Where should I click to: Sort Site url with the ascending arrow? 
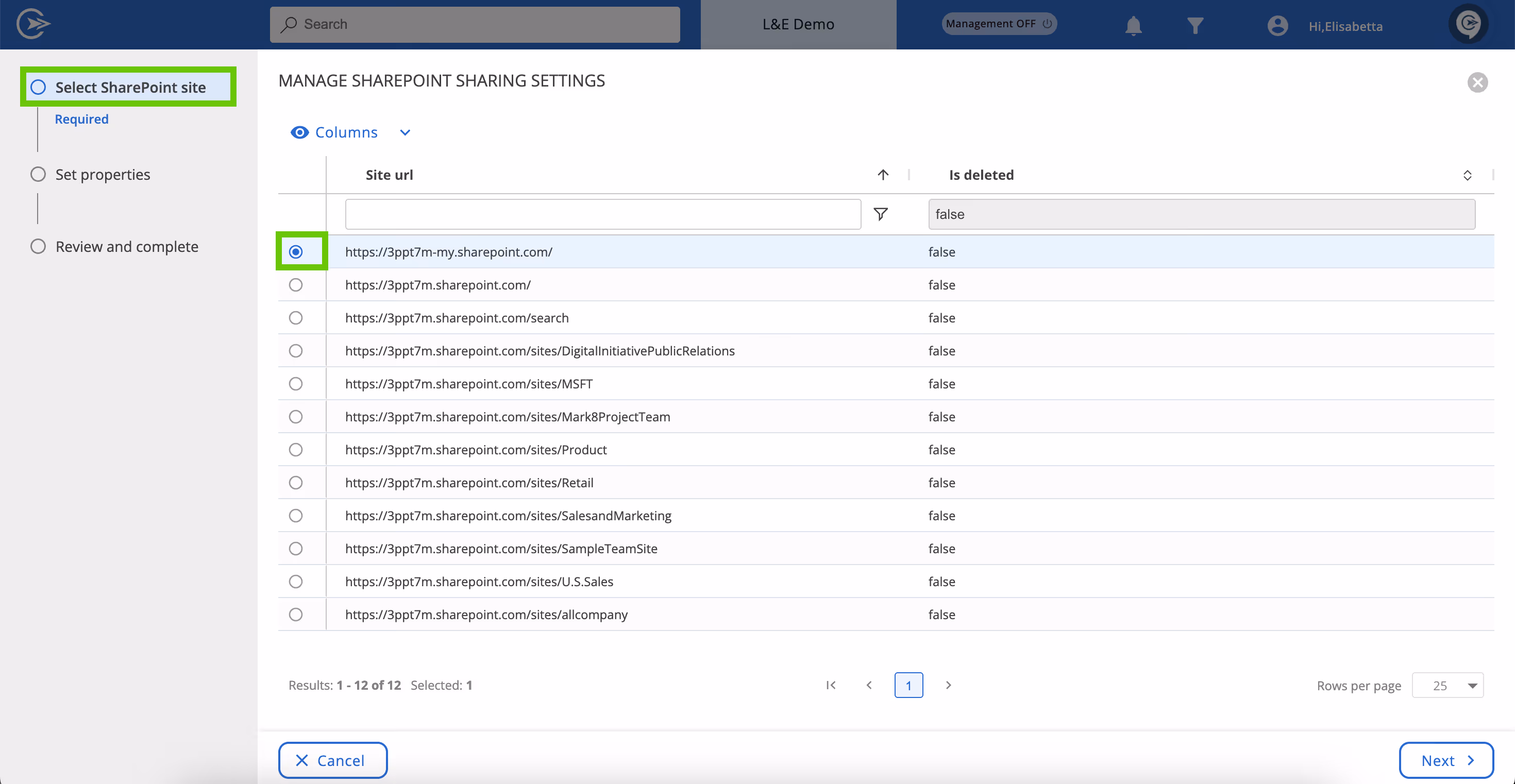[x=883, y=175]
